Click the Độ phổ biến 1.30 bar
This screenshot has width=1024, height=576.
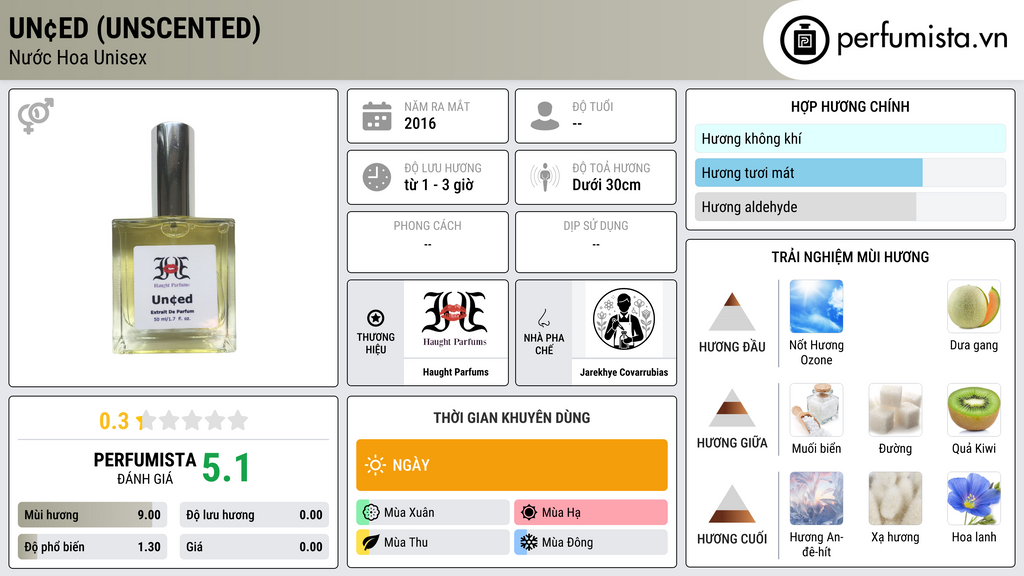coord(92,547)
